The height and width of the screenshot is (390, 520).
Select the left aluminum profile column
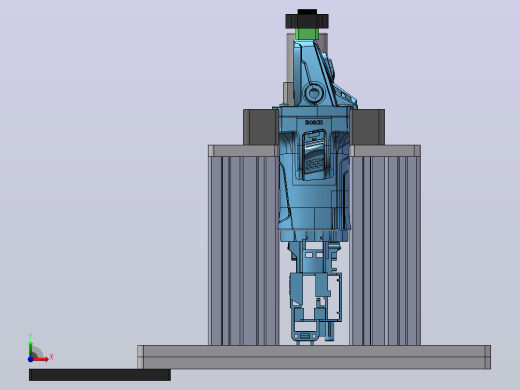244,251
